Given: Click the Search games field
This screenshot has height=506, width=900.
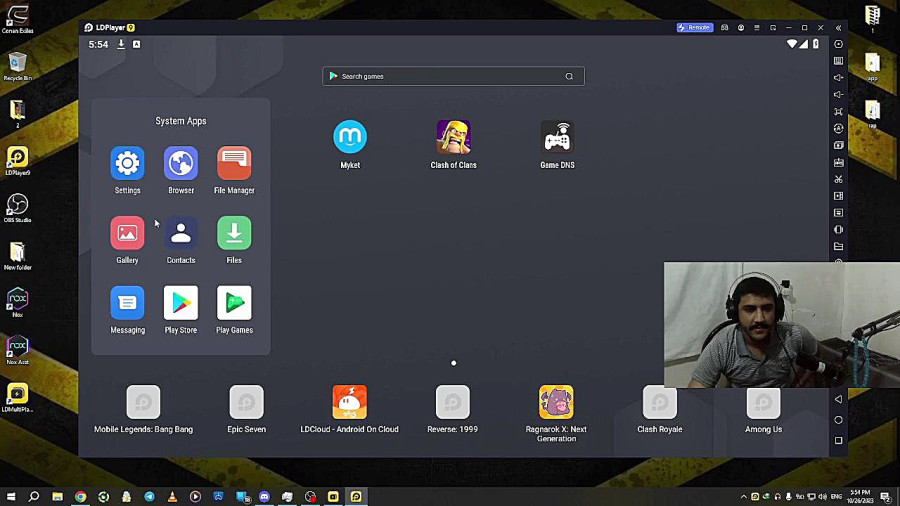Looking at the screenshot, I should coord(453,76).
